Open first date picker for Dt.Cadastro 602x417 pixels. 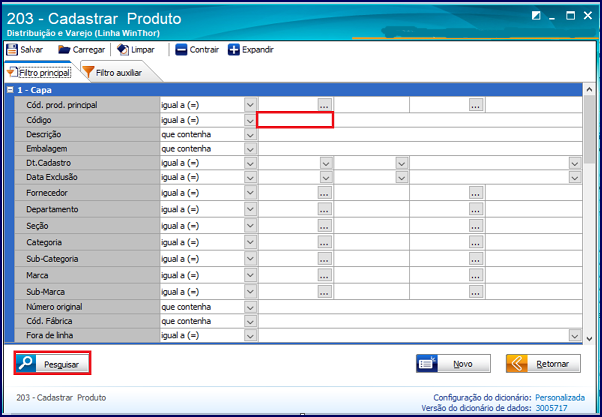tap(326, 163)
